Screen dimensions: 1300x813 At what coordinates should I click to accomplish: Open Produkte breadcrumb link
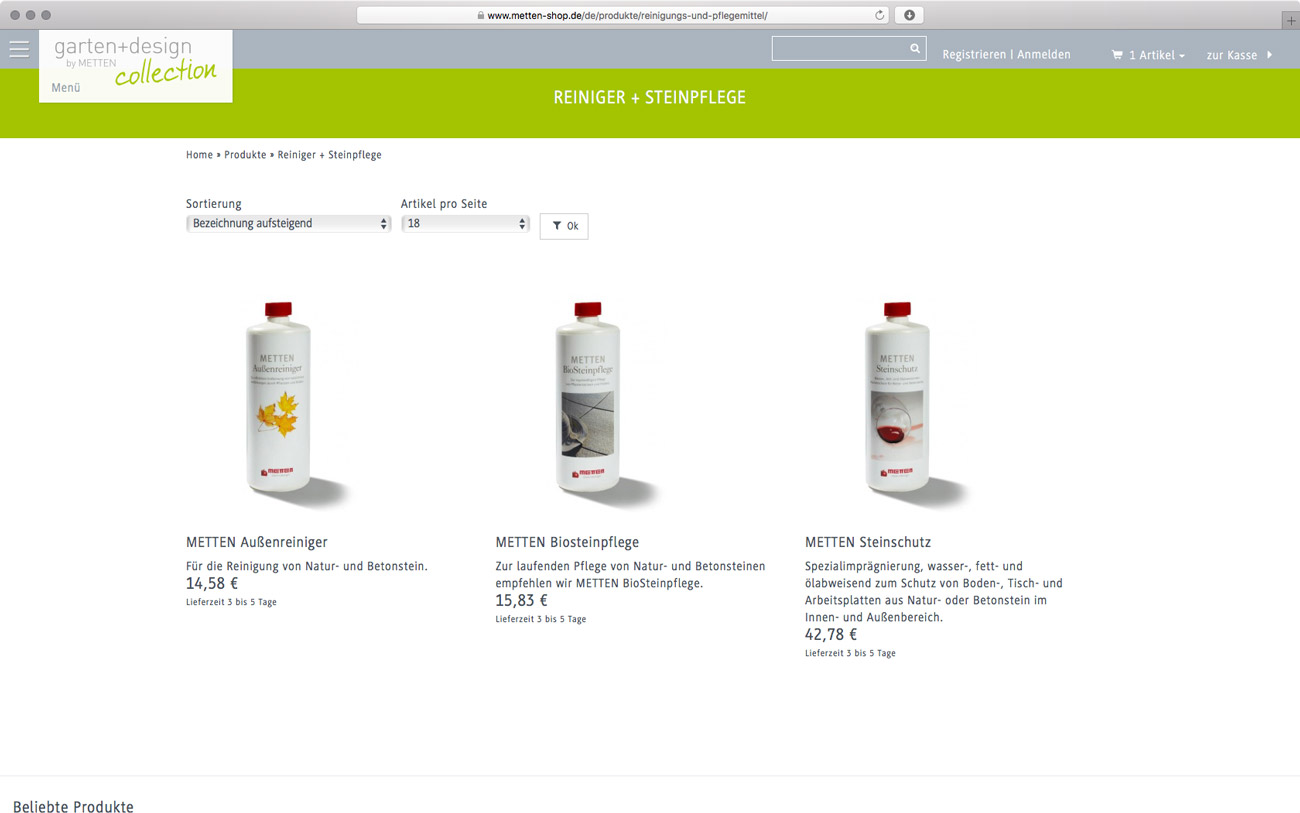click(x=245, y=155)
